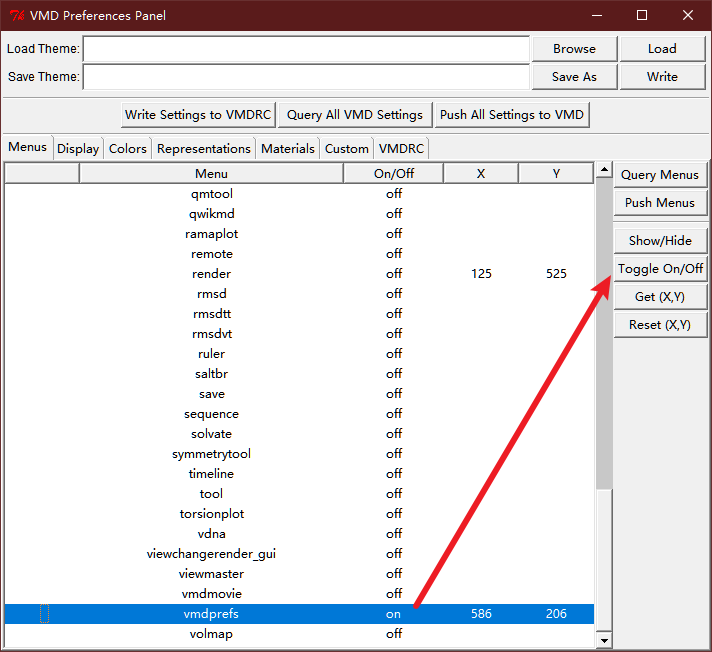This screenshot has height=652, width=712.
Task: Select the vmdmovie row
Action: (x=299, y=593)
